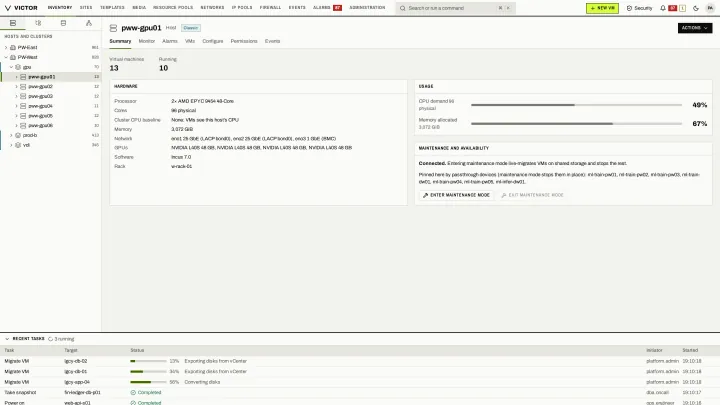Screen dimensions: 720x405
Task: Click the Security shield icon
Action: coord(629,8)
